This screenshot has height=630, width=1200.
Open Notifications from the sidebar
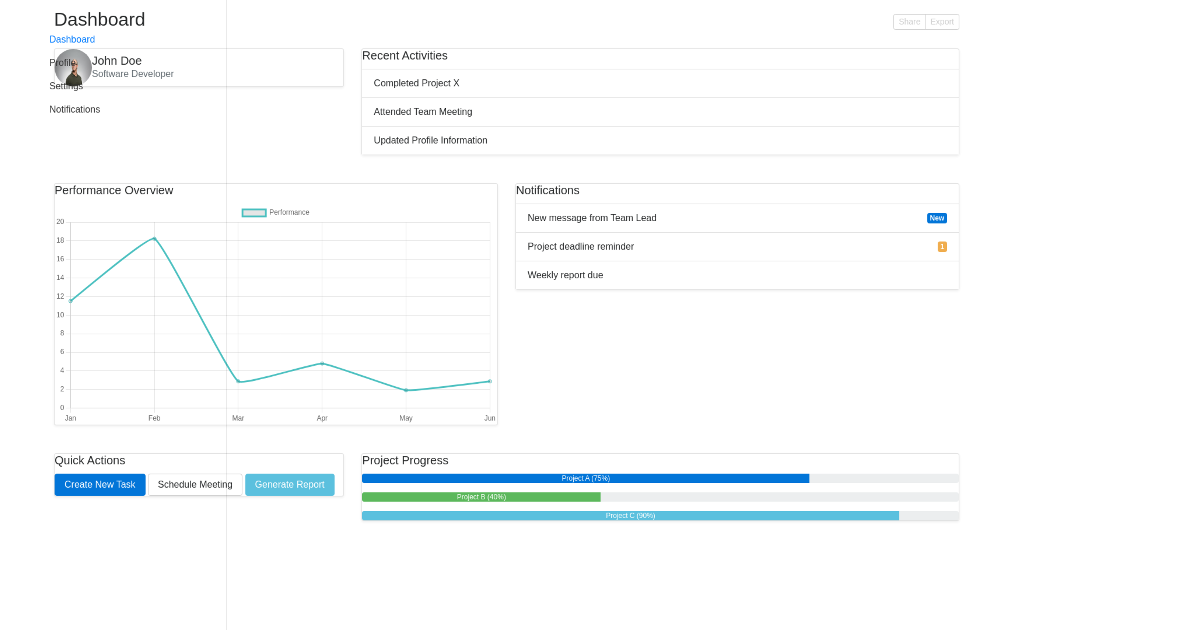(74, 109)
